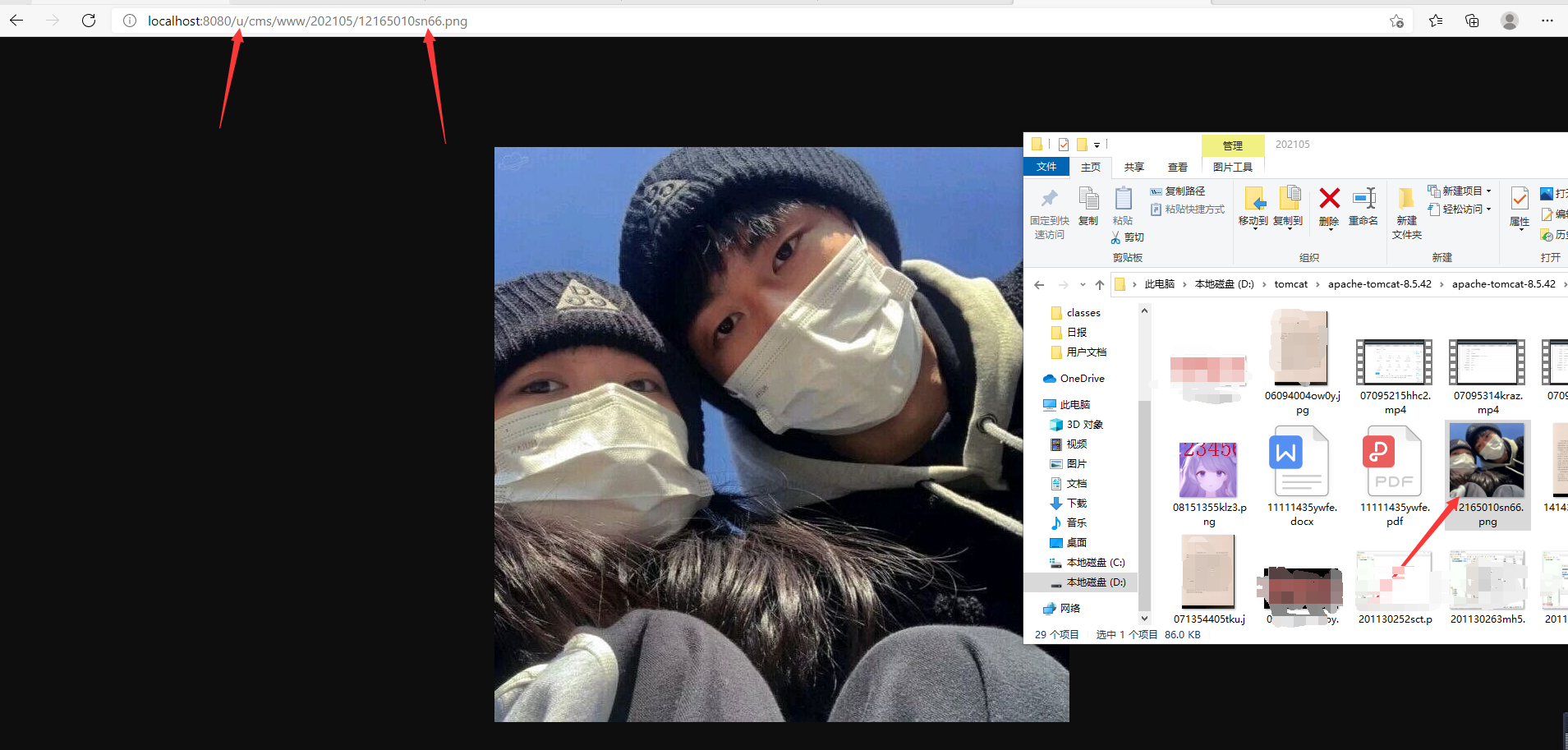Select the 08151355klz3.png thumbnail

pyautogui.click(x=1208, y=470)
